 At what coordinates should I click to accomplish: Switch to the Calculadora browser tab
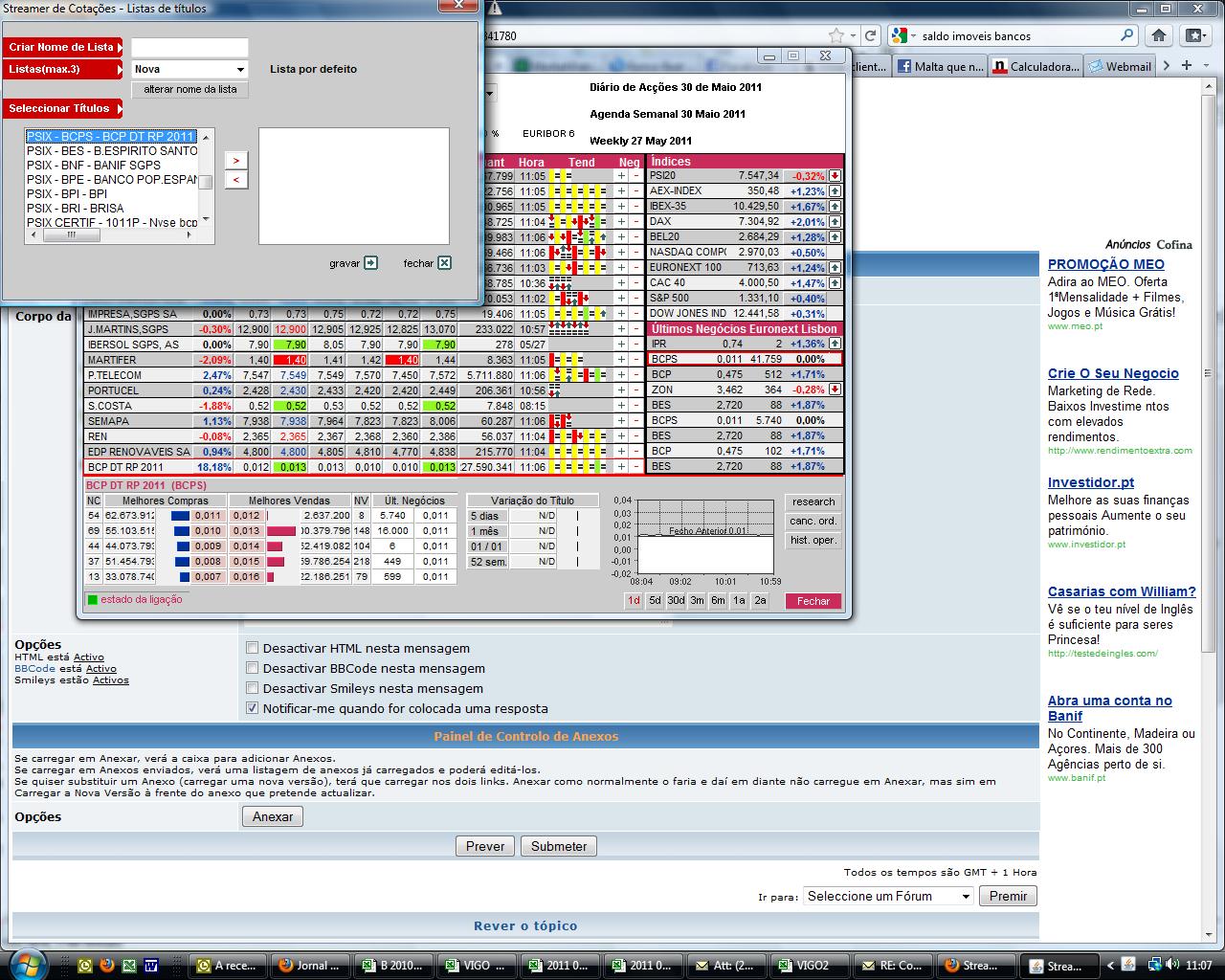(1036, 66)
